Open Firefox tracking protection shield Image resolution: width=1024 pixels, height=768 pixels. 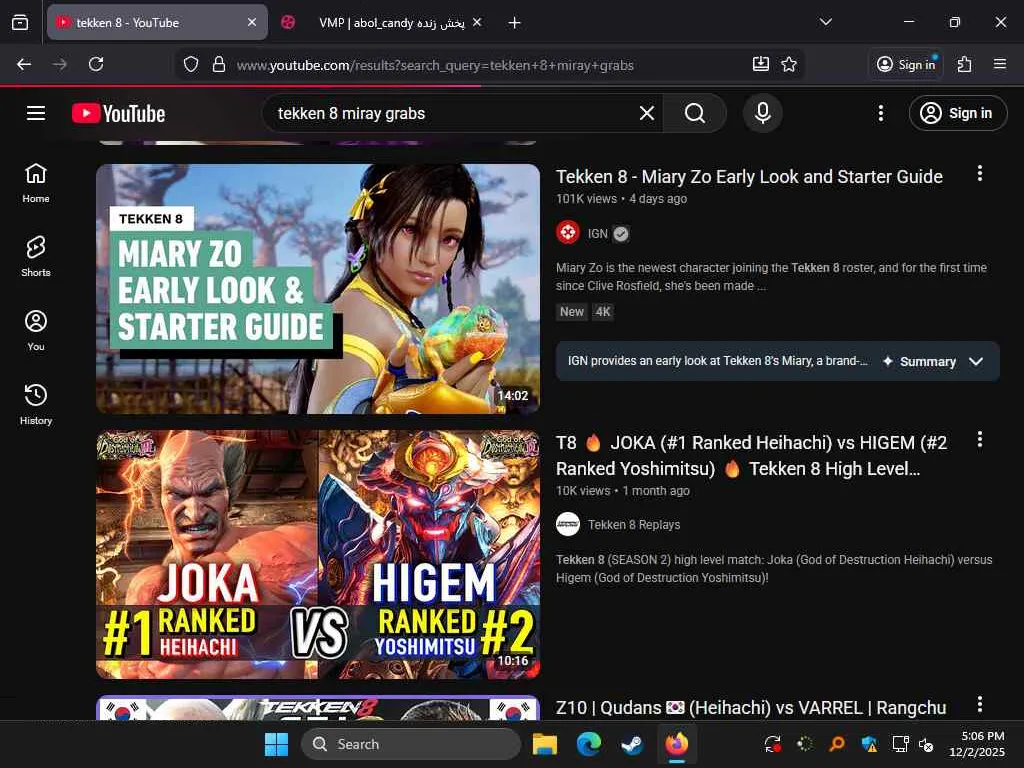click(x=190, y=65)
